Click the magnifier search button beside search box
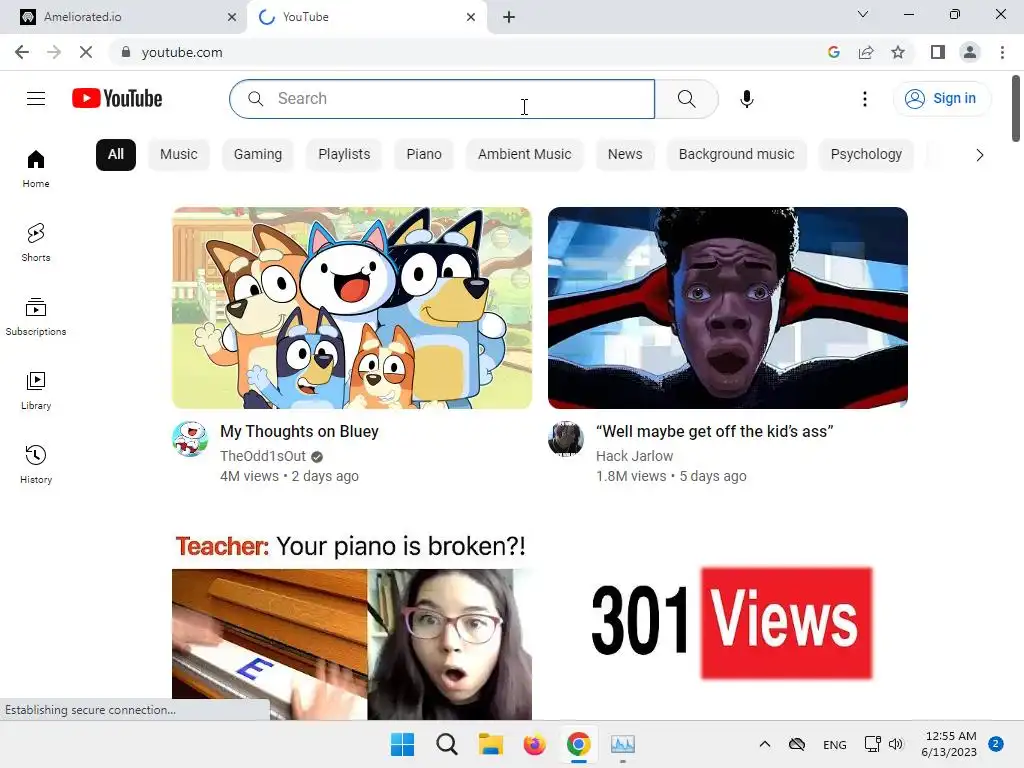This screenshot has width=1024, height=768. coord(686,99)
